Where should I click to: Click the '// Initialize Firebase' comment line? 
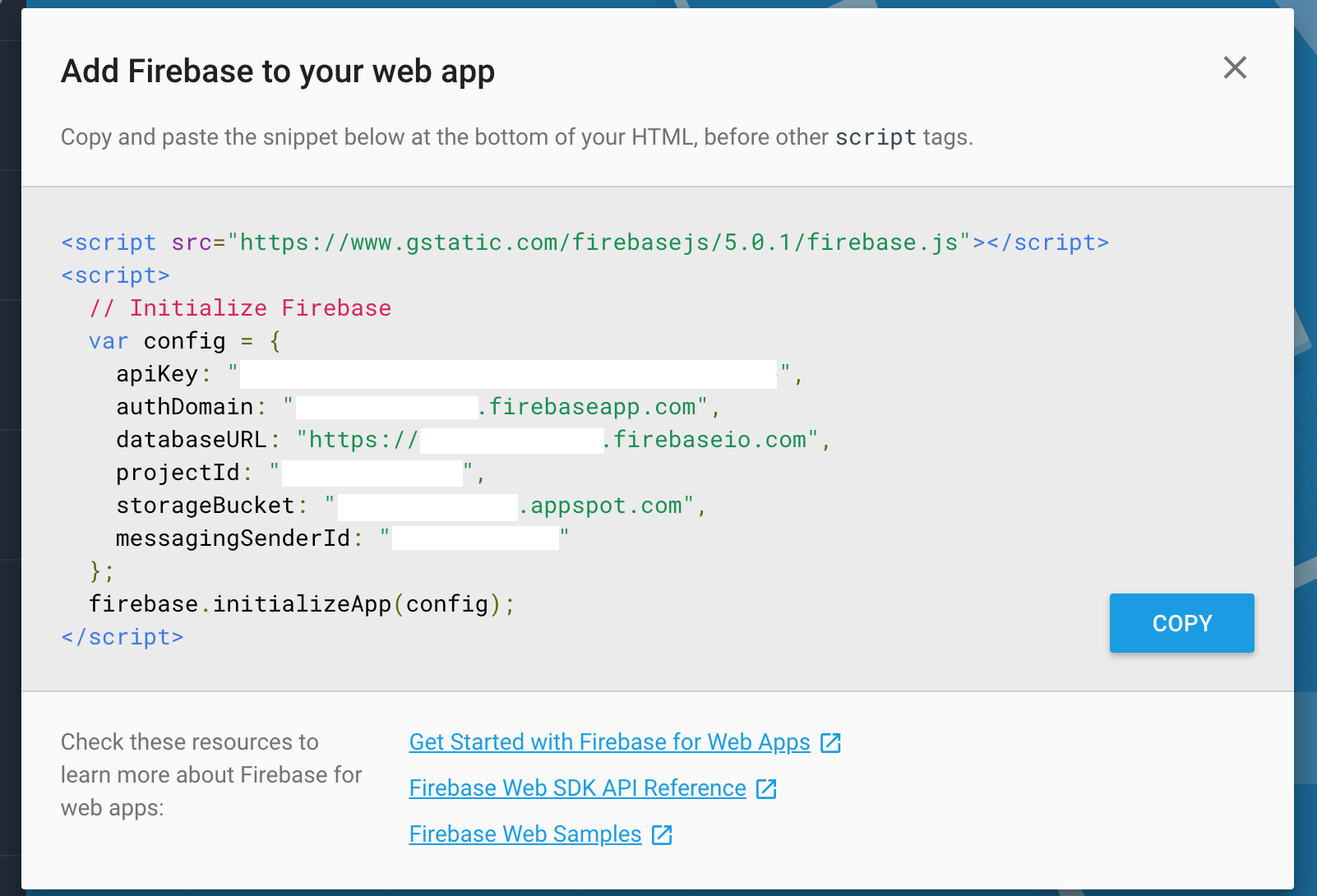(x=240, y=308)
